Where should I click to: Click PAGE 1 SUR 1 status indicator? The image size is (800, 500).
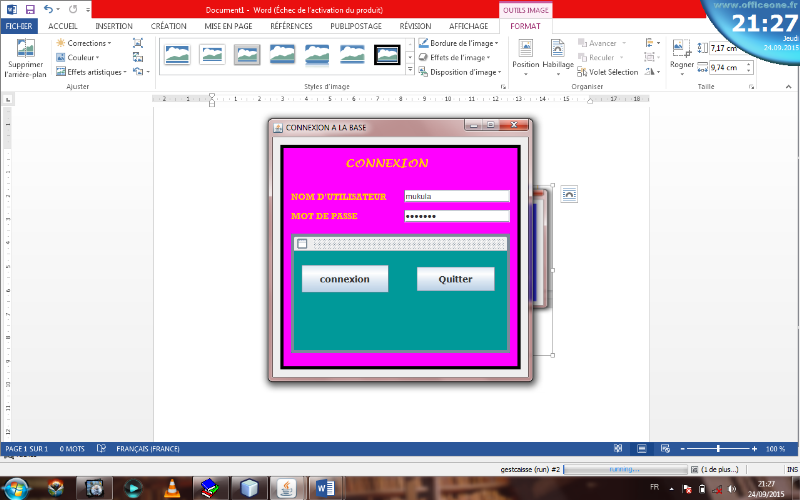point(27,449)
